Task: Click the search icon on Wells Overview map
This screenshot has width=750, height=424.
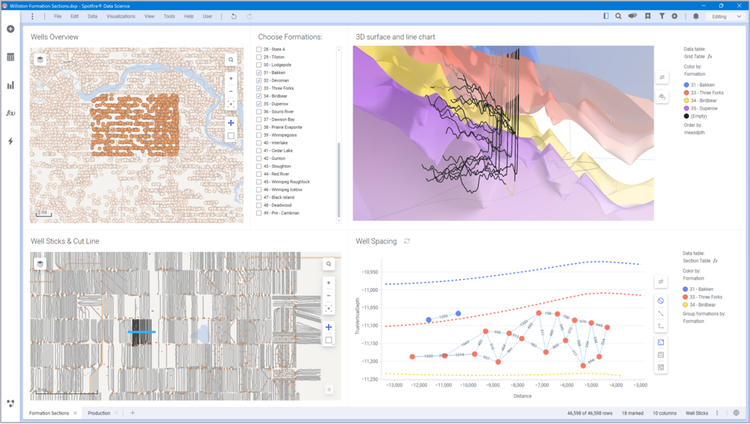Action: [231, 60]
